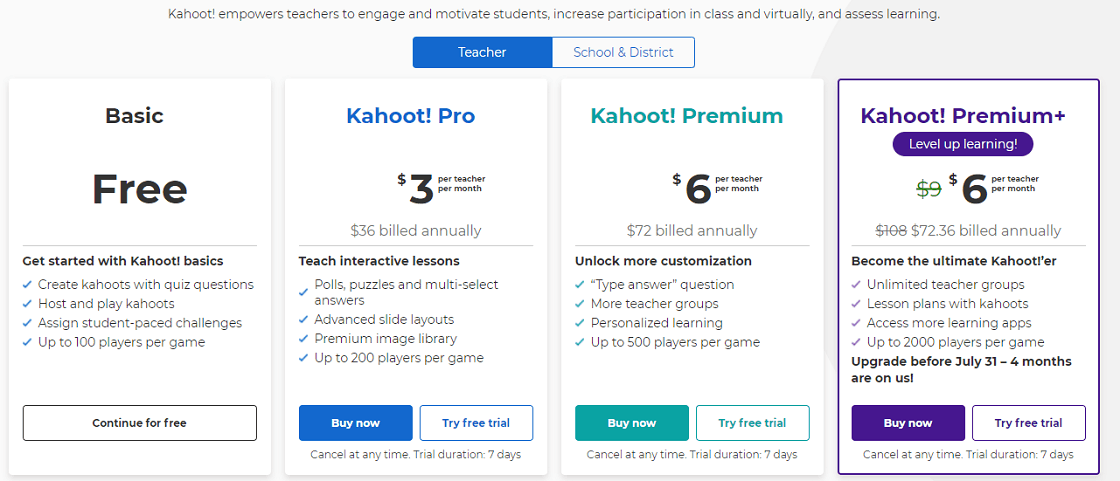Click the Level up learning! badge
Screen dimensions: 1120x481
click(963, 144)
